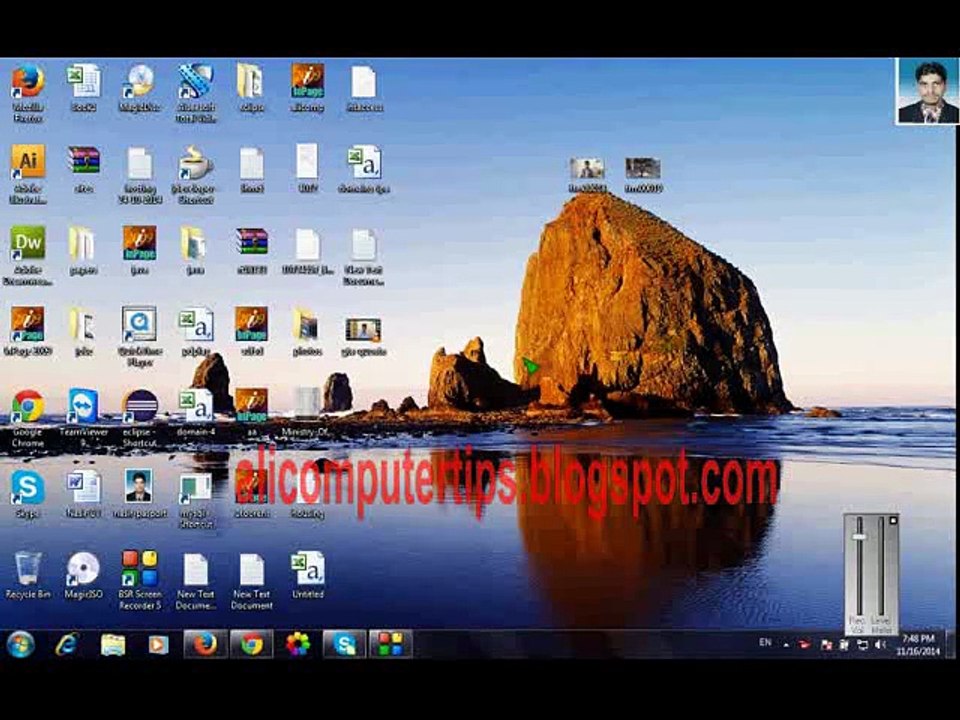Open the Java coffee-cup eclipse shortcut
This screenshot has width=960, height=720.
pos(196,174)
